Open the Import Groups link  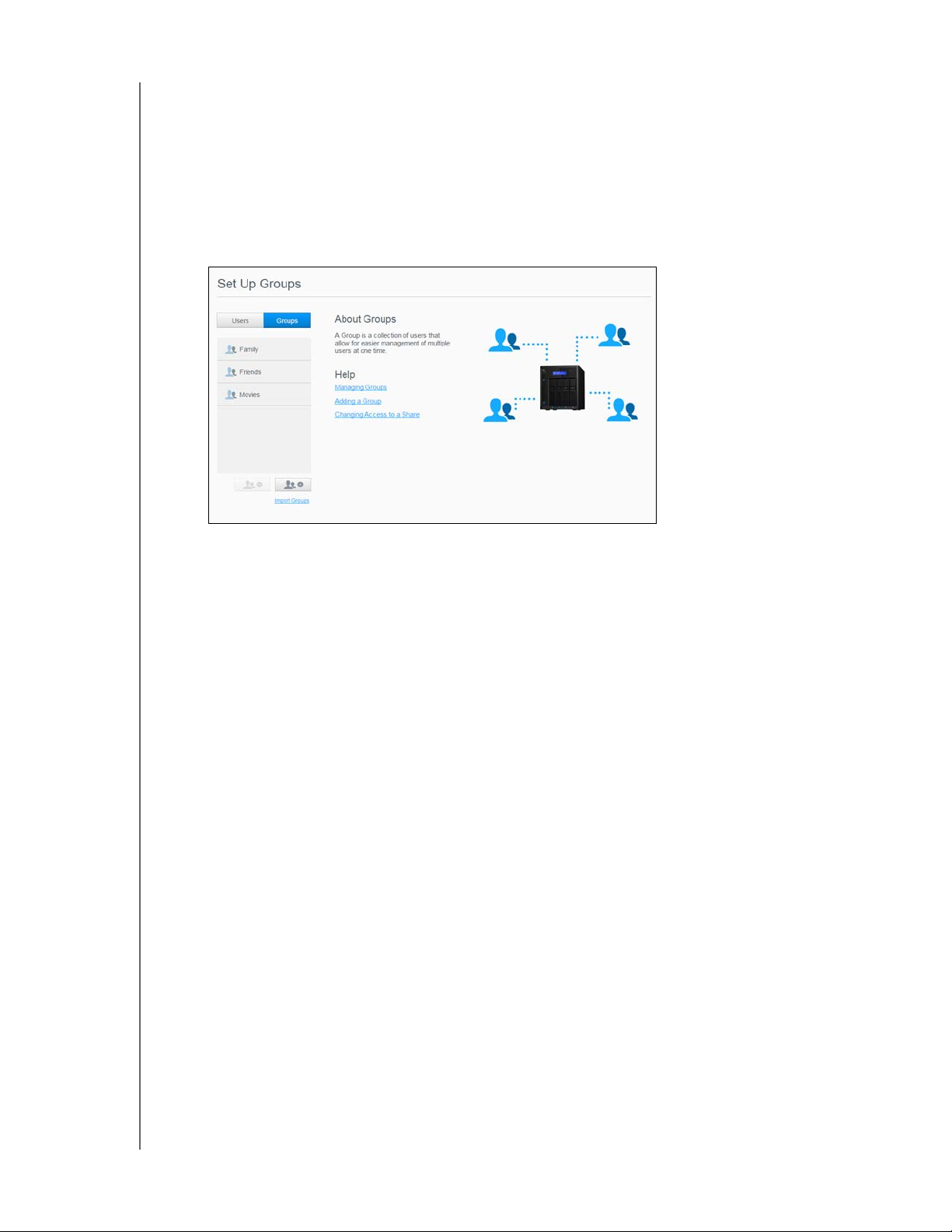pos(291,501)
